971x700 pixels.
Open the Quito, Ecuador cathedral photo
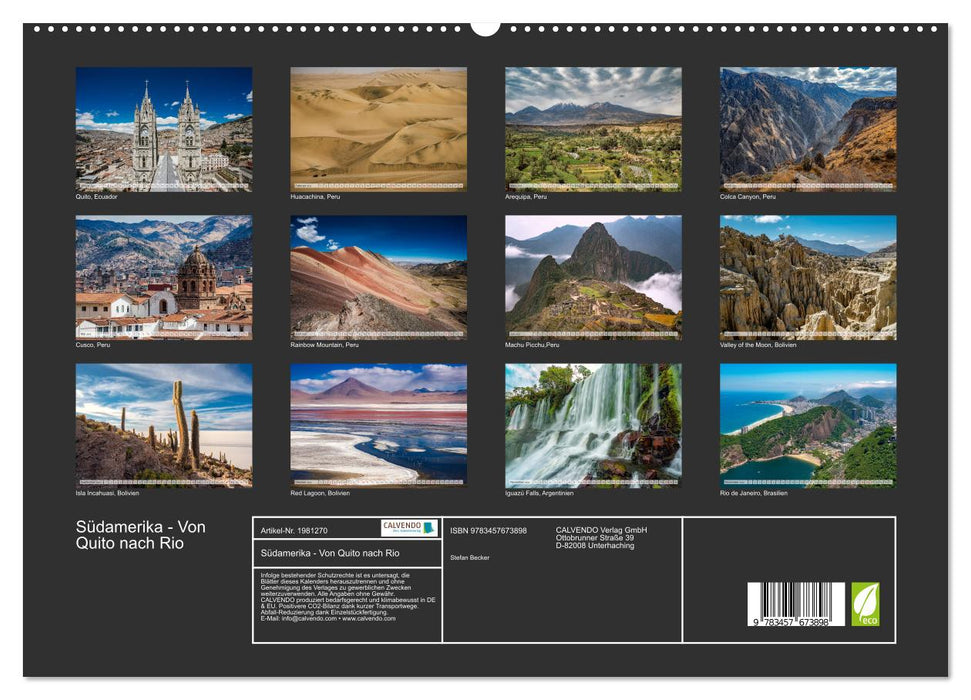pyautogui.click(x=164, y=129)
